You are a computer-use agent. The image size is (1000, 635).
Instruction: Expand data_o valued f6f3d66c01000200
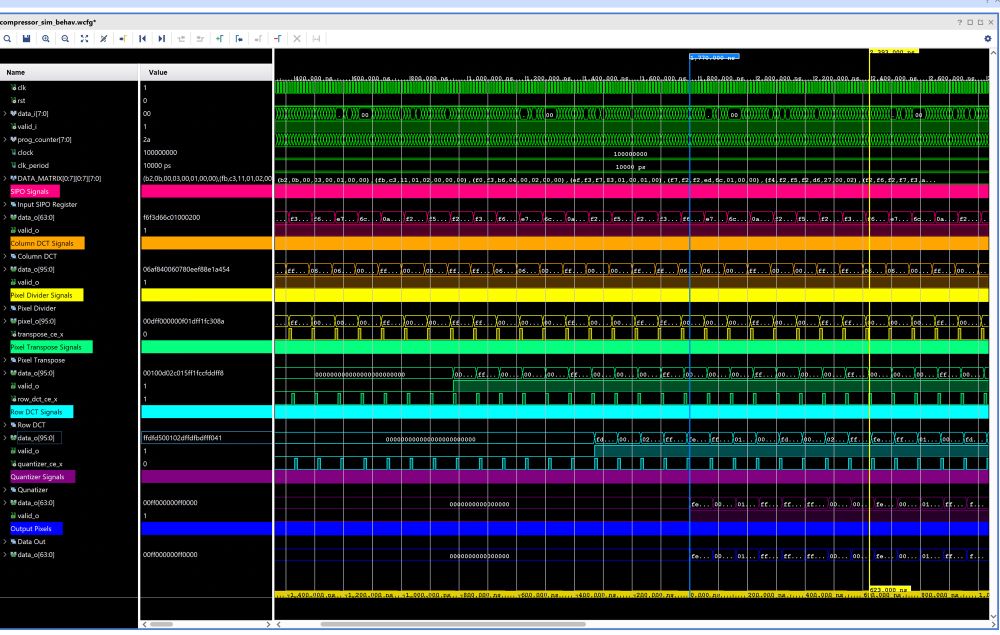click(5, 217)
